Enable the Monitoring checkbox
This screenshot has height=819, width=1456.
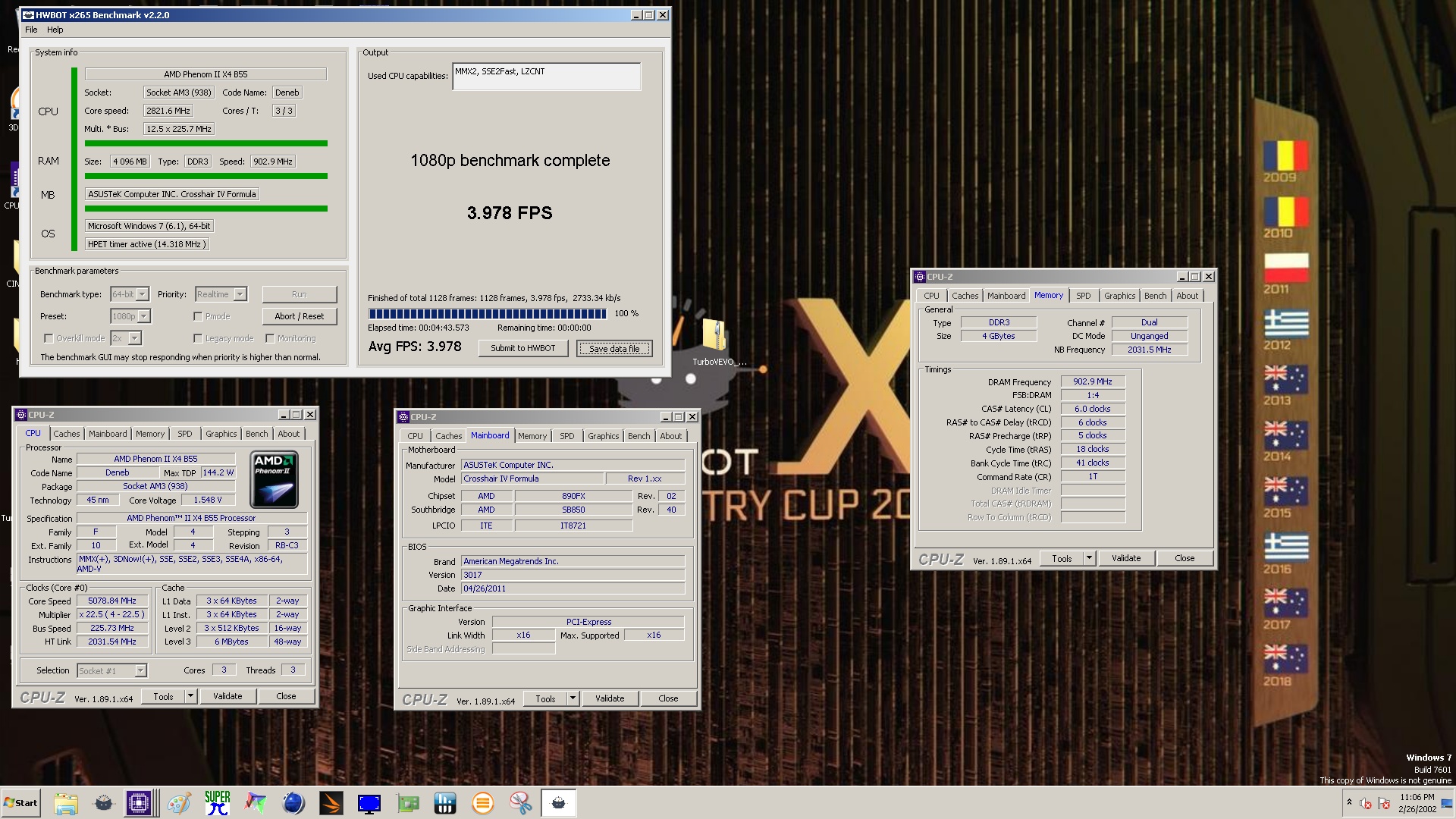click(x=270, y=338)
